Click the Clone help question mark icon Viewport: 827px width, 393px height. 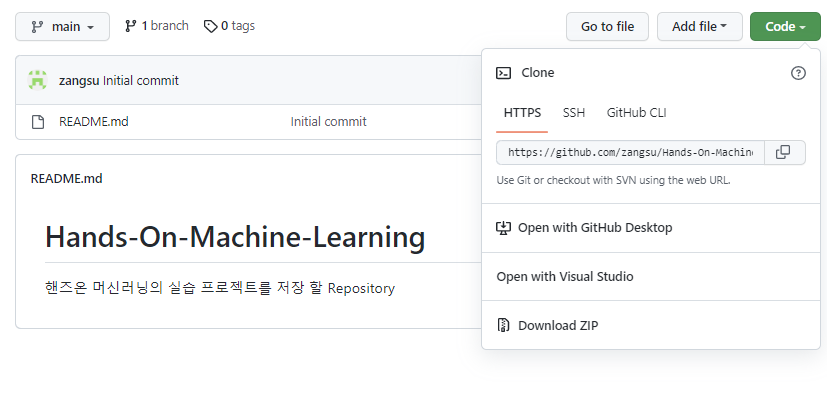(799, 73)
